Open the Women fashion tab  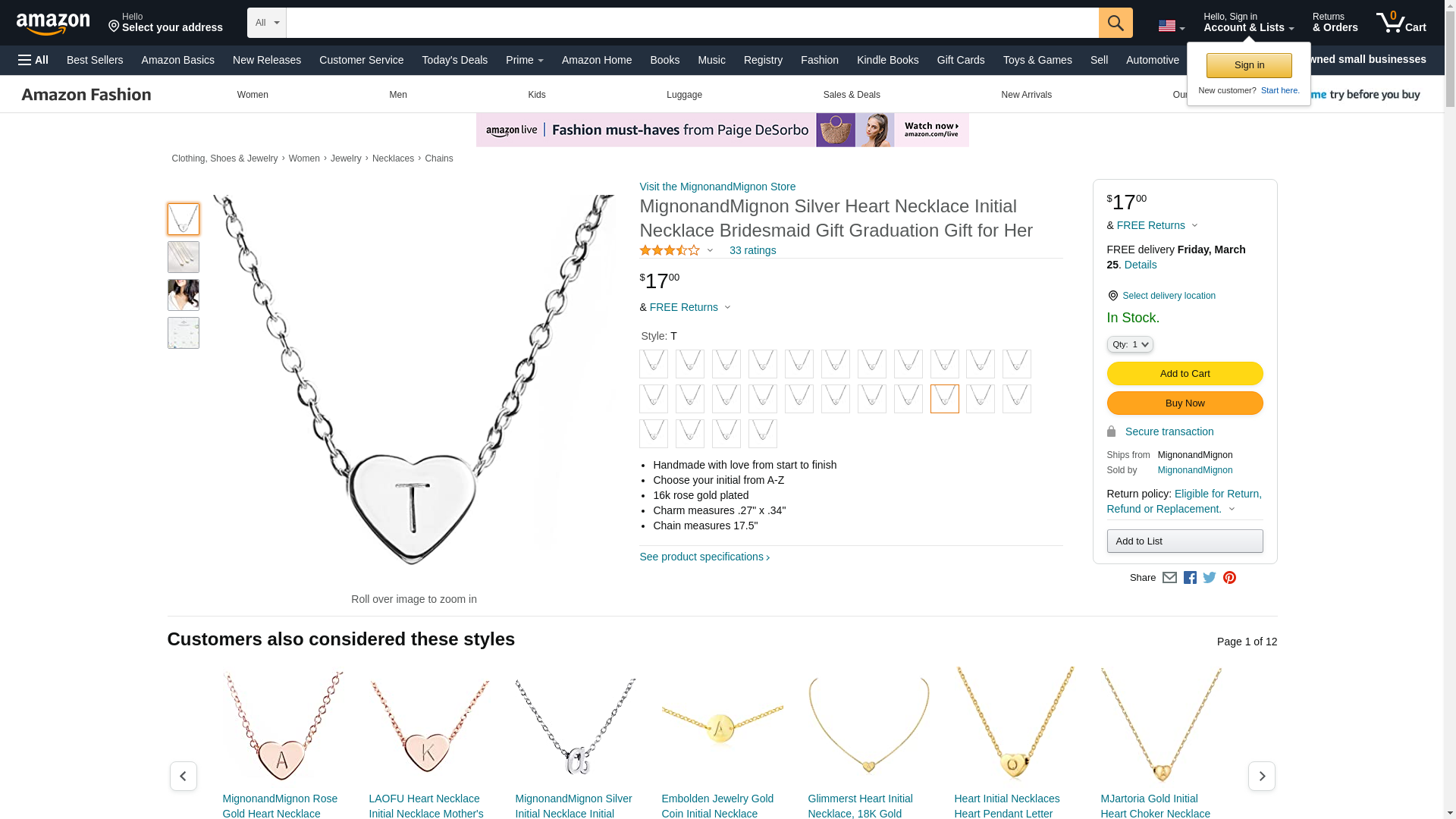(253, 95)
